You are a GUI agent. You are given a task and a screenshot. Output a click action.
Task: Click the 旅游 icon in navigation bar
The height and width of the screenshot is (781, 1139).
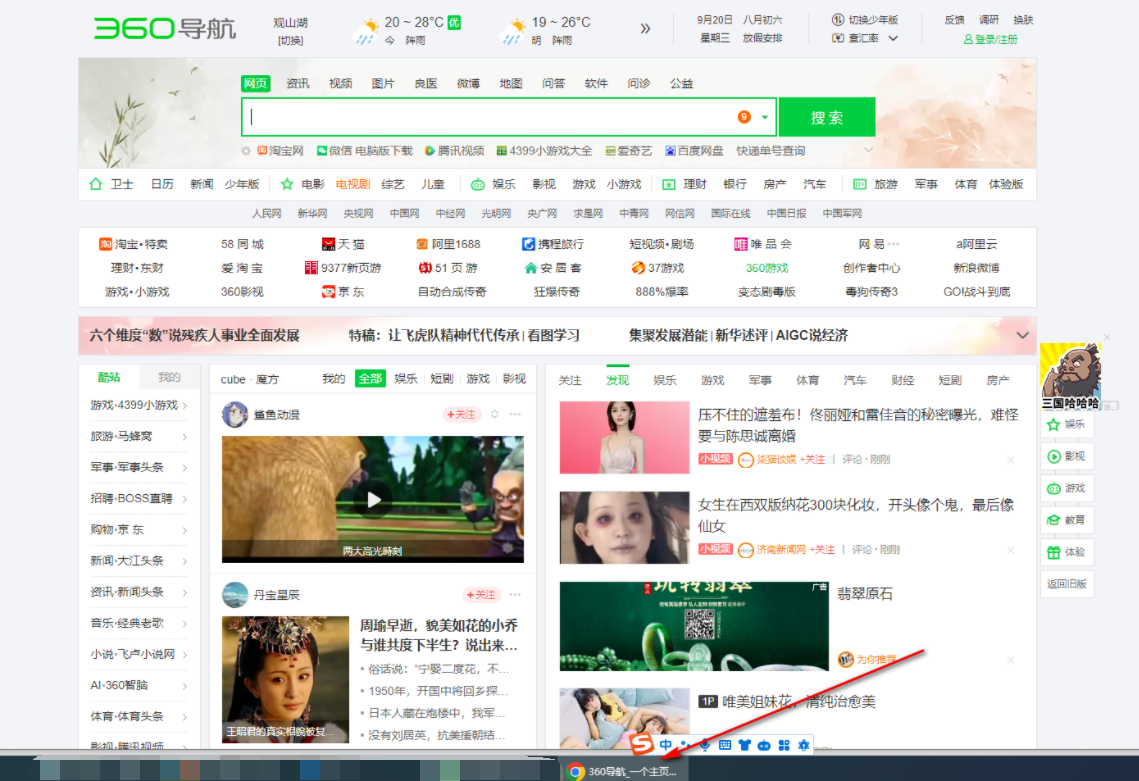[x=859, y=185]
